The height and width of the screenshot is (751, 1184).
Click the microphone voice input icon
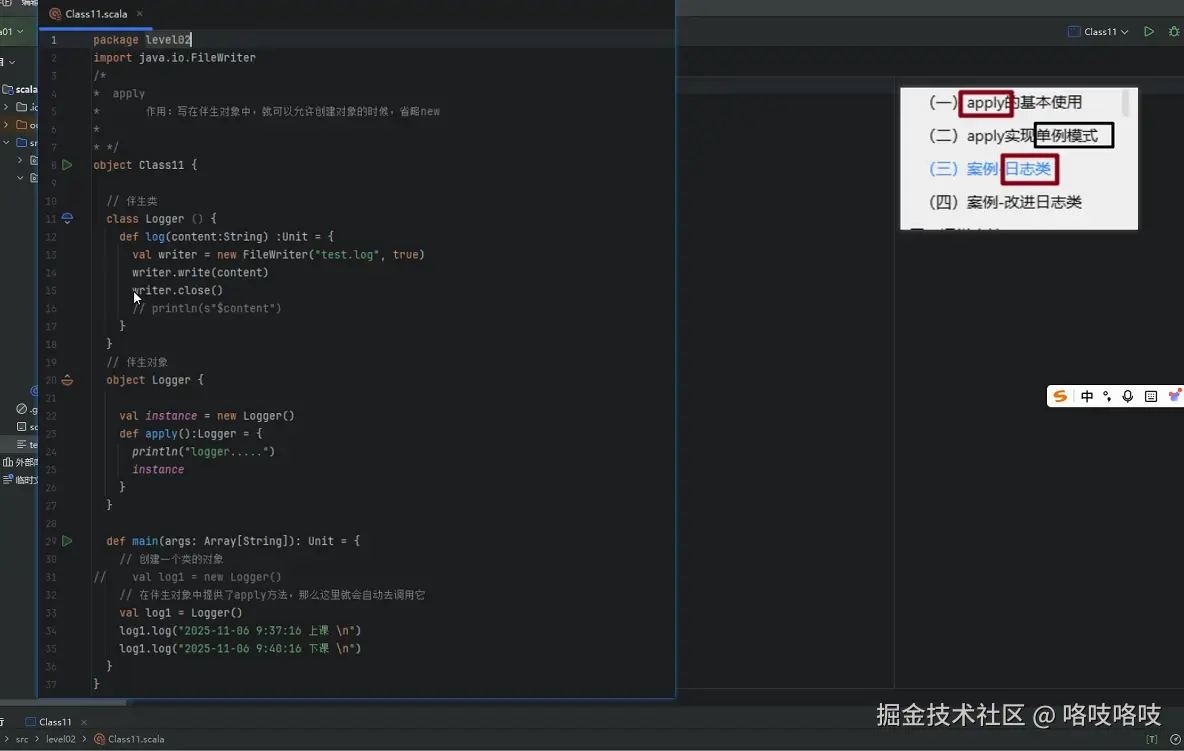tap(1127, 396)
